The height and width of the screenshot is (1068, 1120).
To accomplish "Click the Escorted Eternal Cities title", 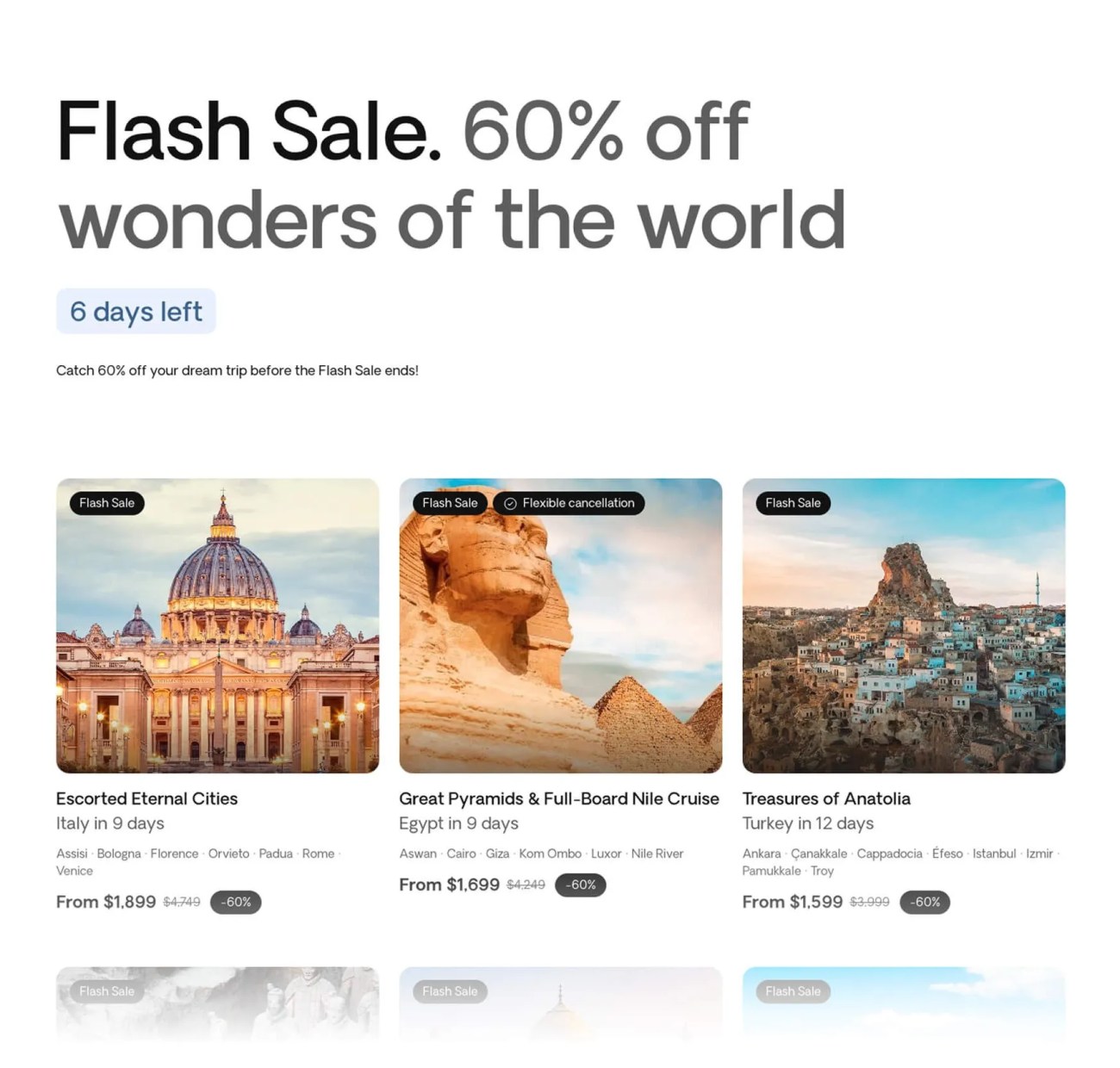I will tap(146, 798).
